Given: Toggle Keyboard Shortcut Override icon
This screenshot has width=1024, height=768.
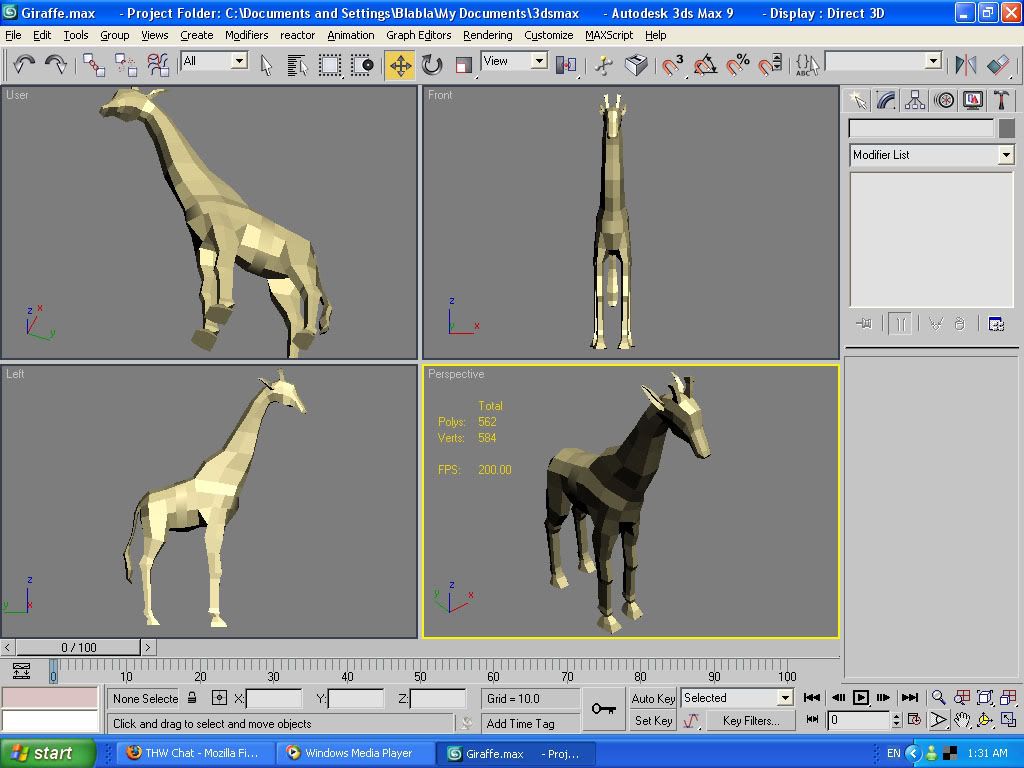Looking at the screenshot, I should (635, 65).
